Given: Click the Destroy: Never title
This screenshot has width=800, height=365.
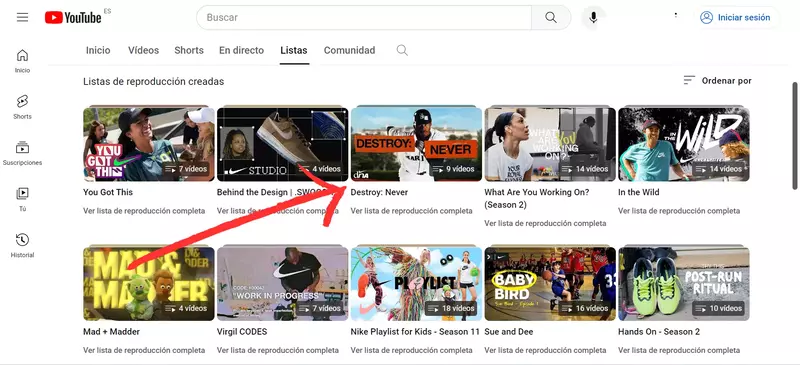Looking at the screenshot, I should (379, 192).
